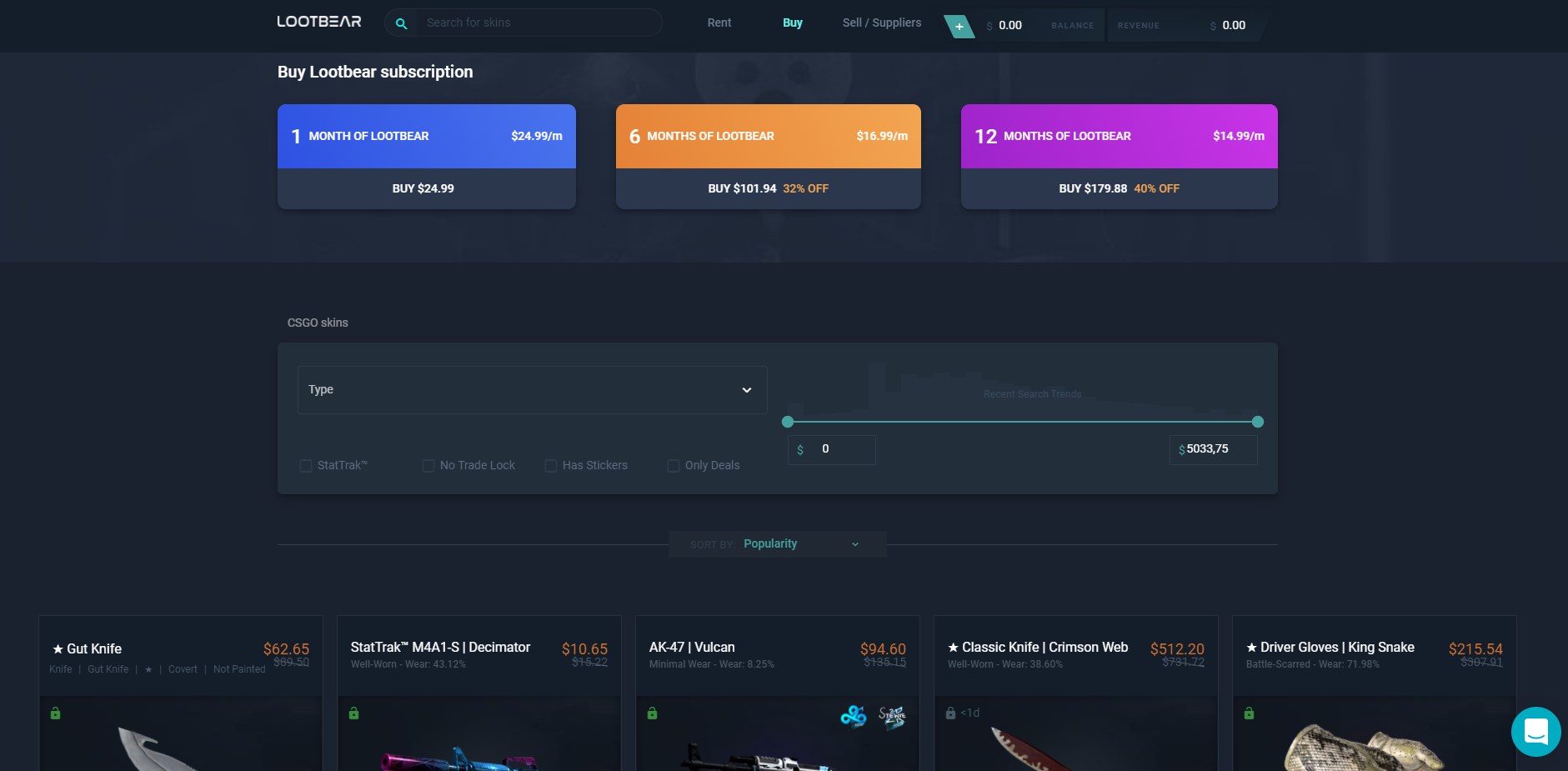Click the green lock icon on Gut Knife

(55, 713)
